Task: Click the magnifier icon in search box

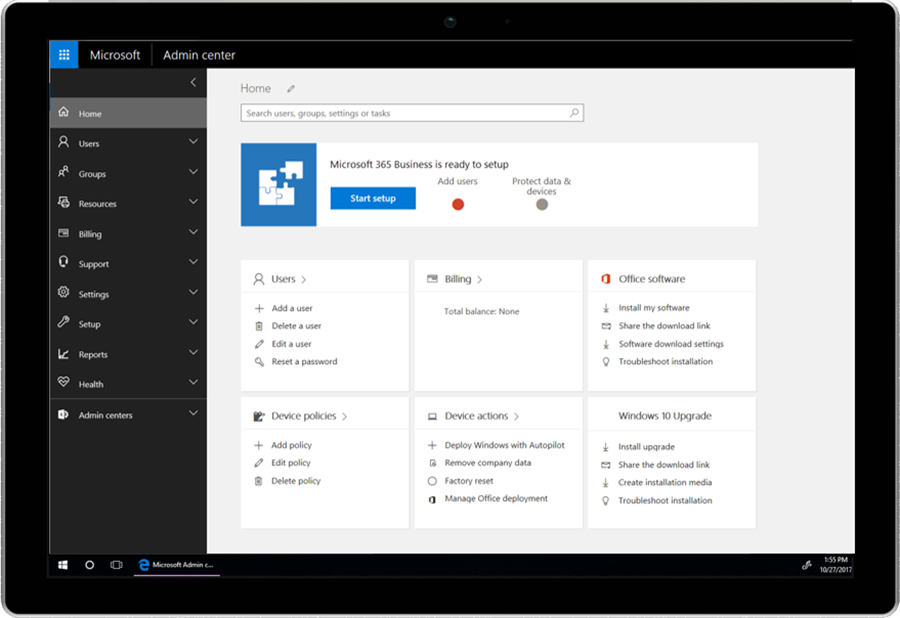Action: 574,113
